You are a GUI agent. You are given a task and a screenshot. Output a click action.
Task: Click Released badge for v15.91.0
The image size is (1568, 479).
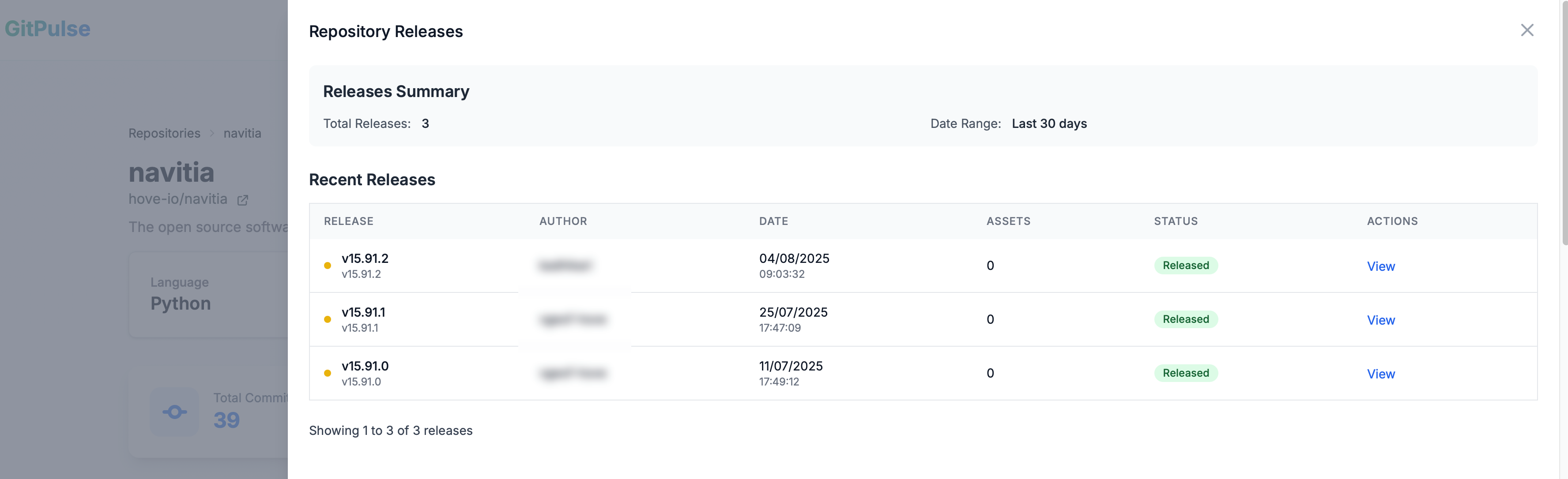[1186, 373]
